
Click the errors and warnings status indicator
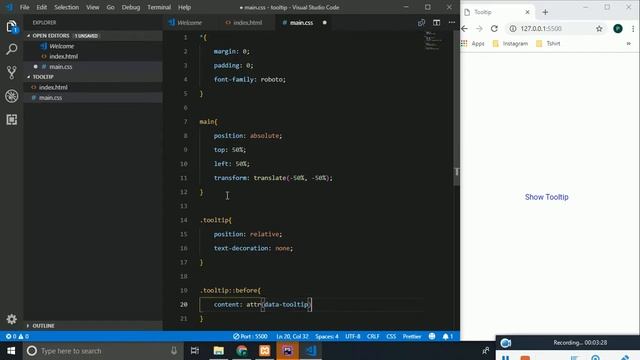[x=17, y=336]
